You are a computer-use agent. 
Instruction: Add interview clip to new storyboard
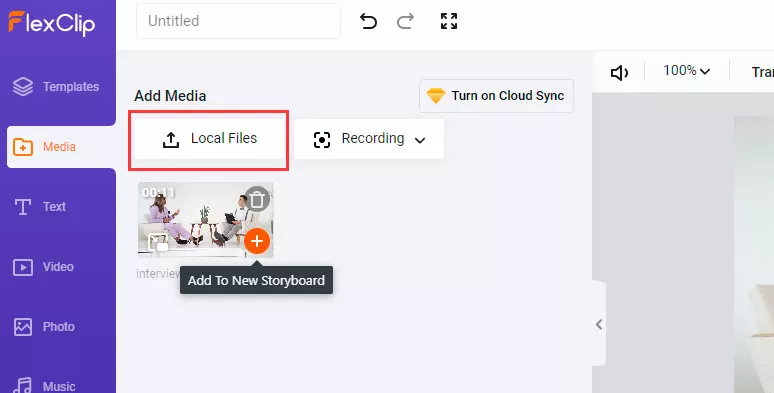[257, 241]
